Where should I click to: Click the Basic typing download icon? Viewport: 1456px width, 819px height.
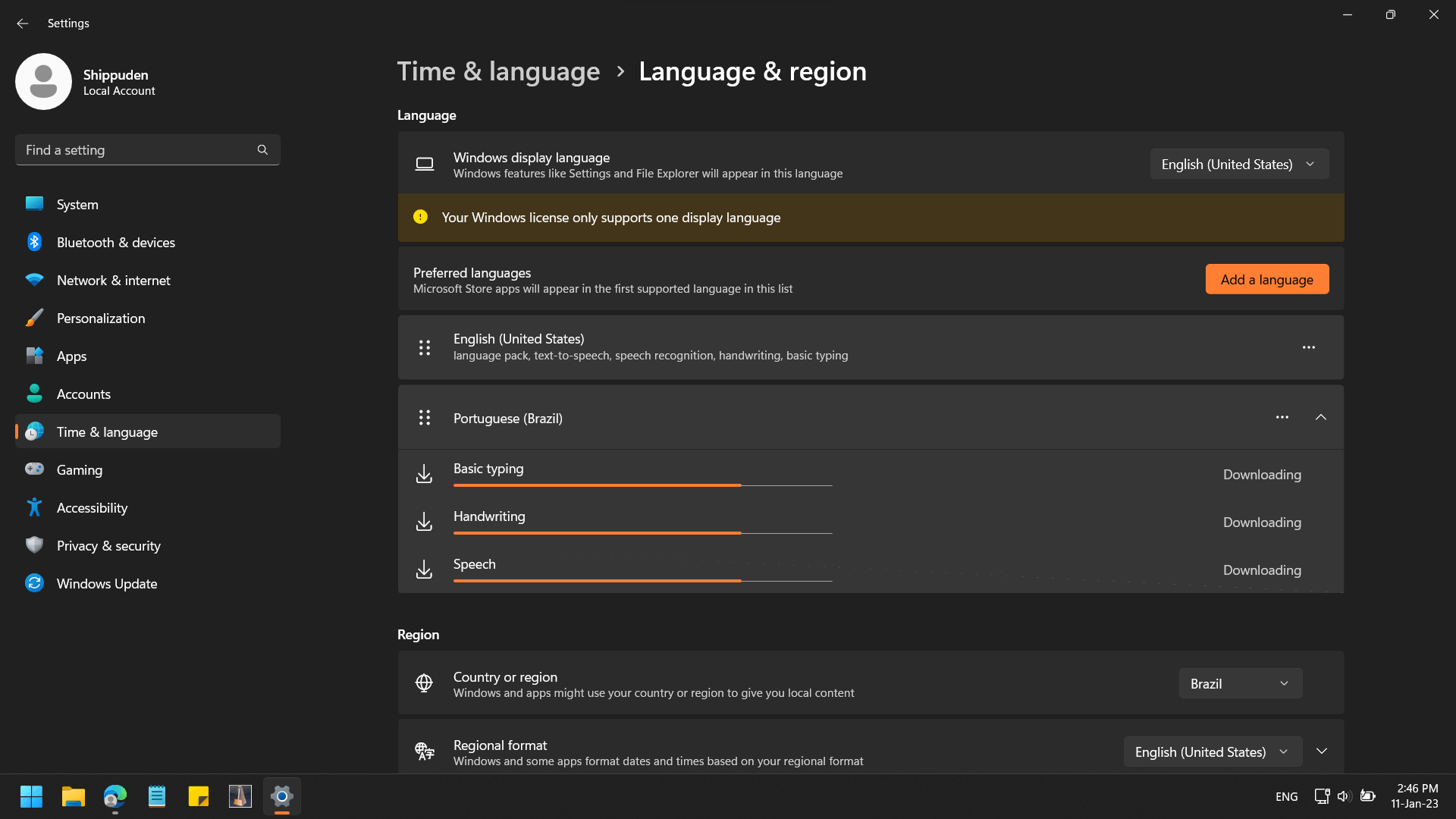click(x=424, y=474)
